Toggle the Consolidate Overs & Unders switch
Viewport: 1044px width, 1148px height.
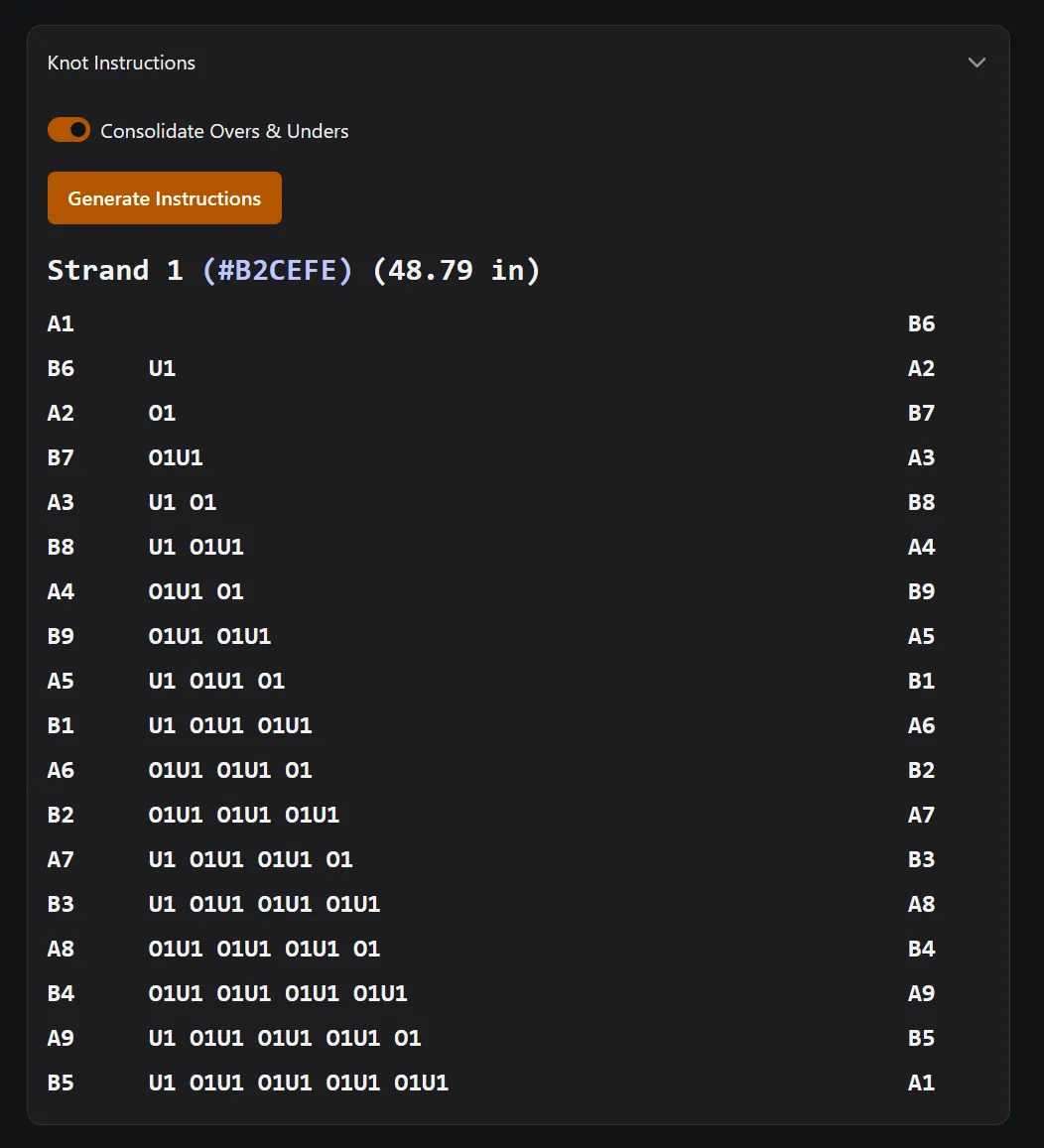(x=68, y=130)
